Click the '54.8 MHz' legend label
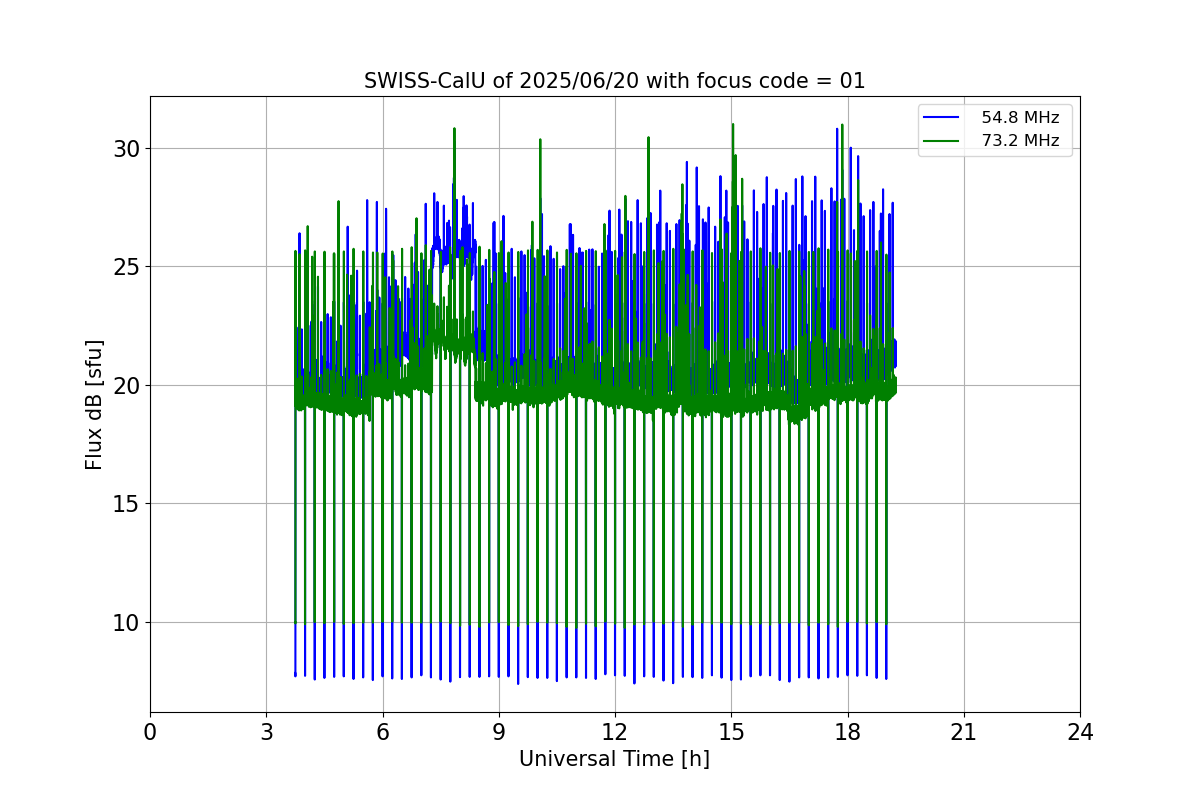This screenshot has width=1200, height=800. [x=1020, y=118]
